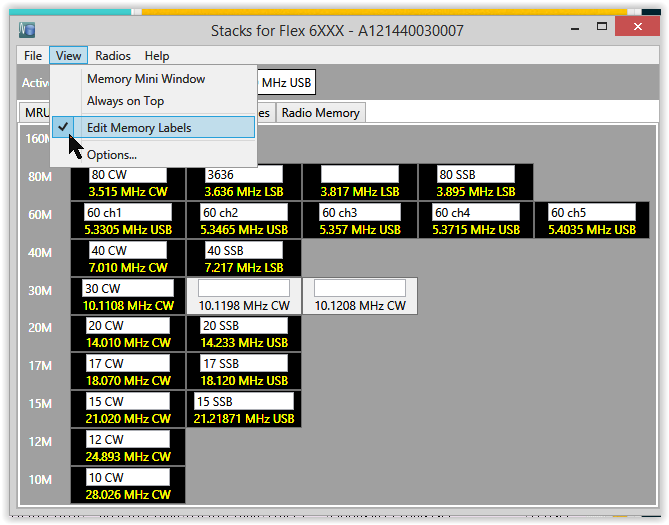The image size is (669, 525).
Task: Edit the '3636' label field
Action: (x=244, y=175)
